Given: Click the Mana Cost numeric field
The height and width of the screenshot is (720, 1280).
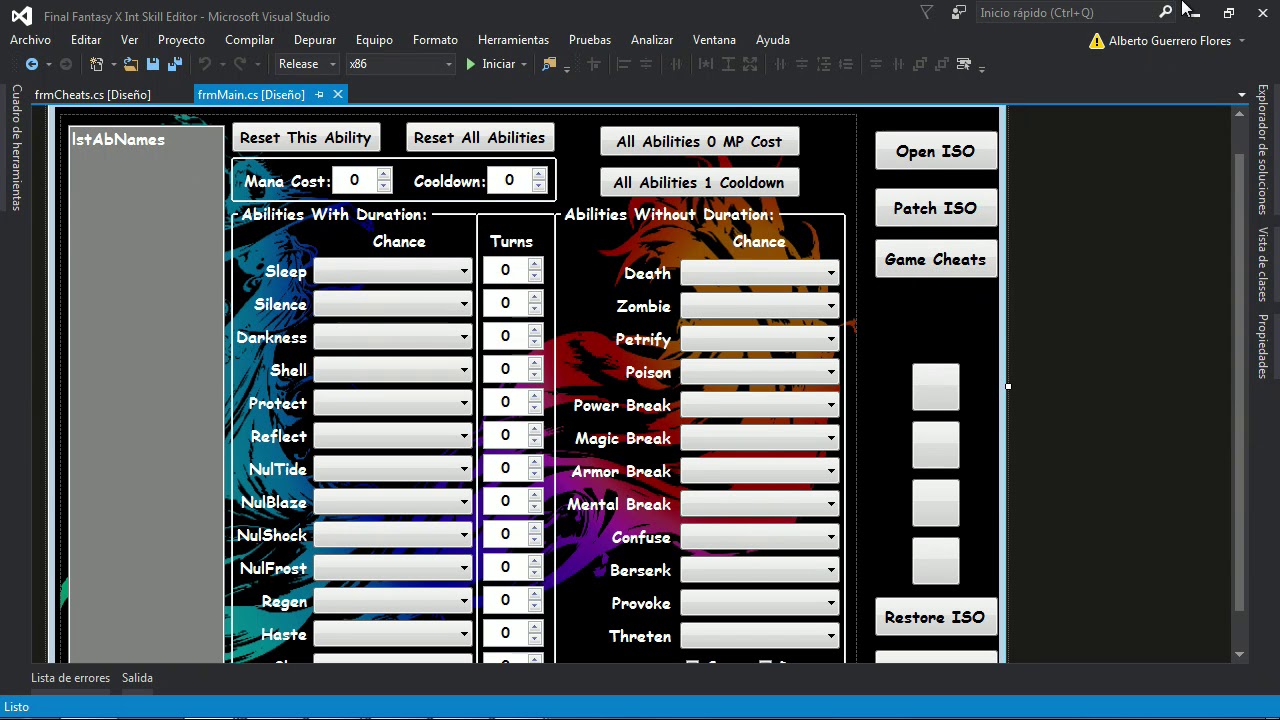Looking at the screenshot, I should (x=362, y=180).
